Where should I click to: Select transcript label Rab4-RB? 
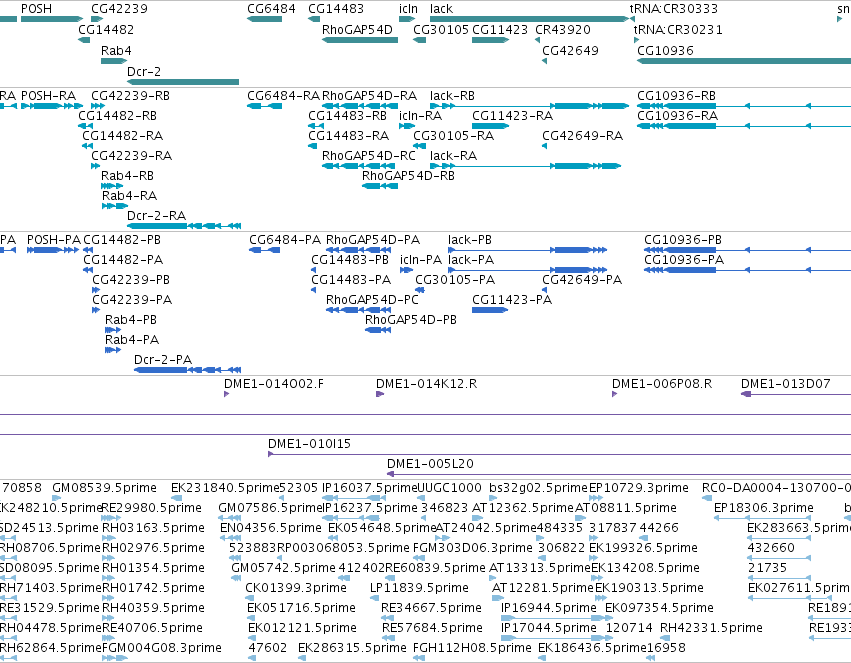coord(128,176)
